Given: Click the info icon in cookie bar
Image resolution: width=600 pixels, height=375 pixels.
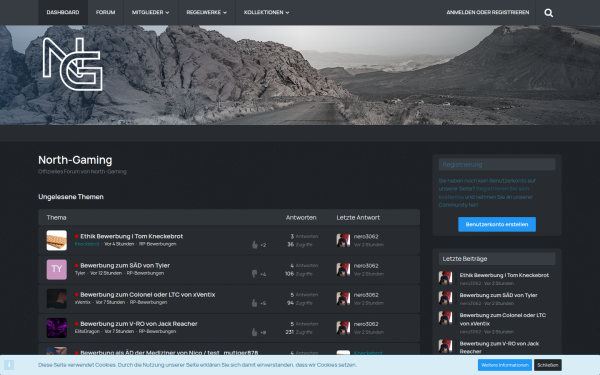Looking at the screenshot, I should 9,365.
